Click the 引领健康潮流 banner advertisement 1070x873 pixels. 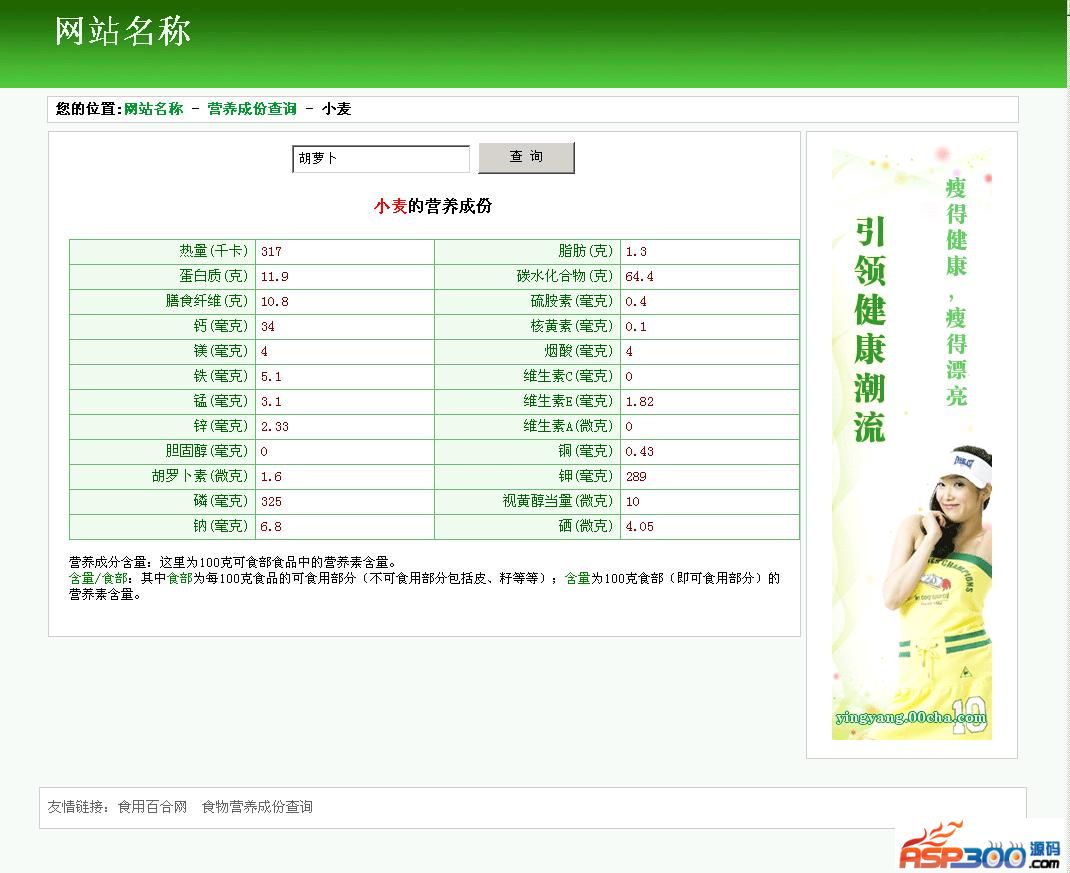point(912,445)
